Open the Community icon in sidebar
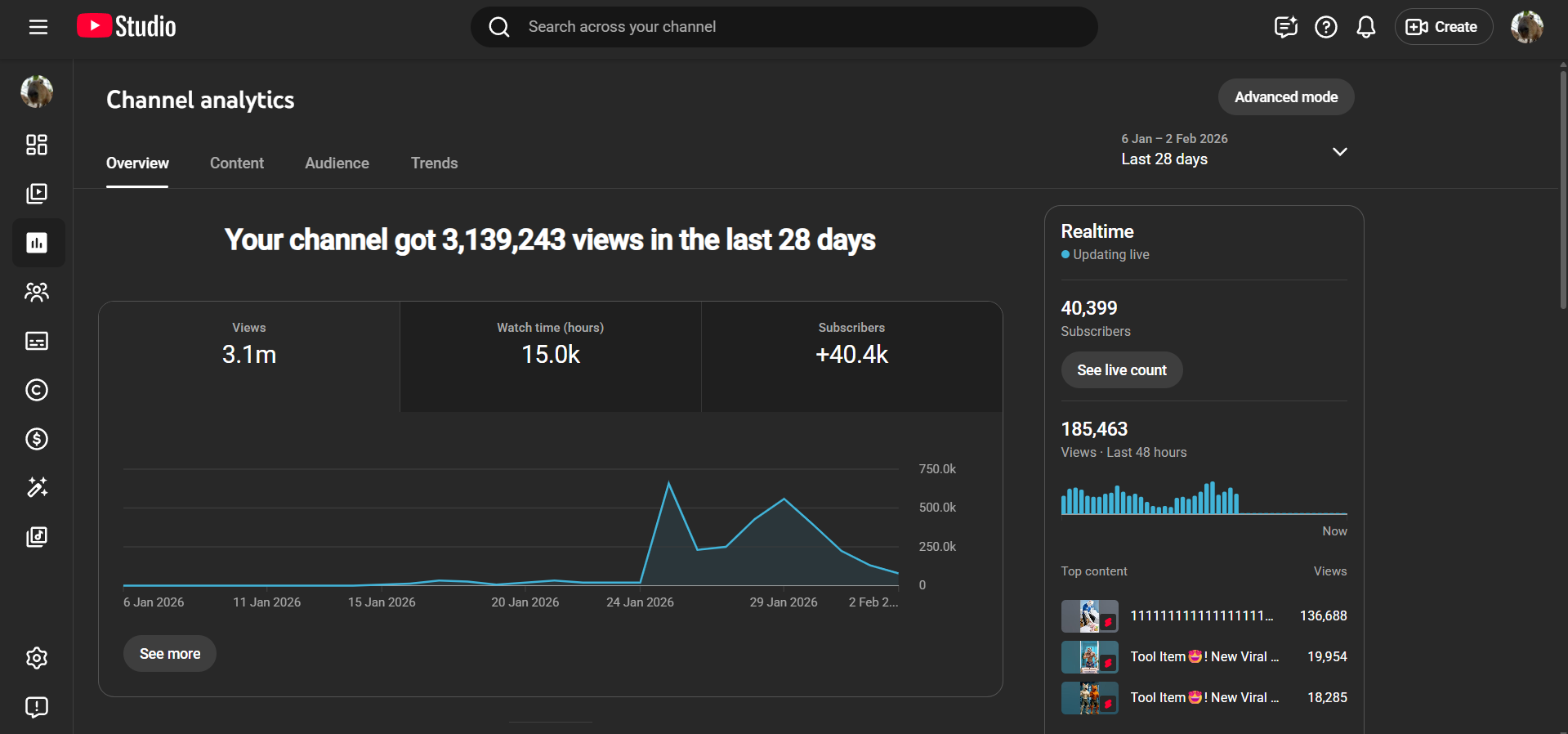 (x=37, y=292)
